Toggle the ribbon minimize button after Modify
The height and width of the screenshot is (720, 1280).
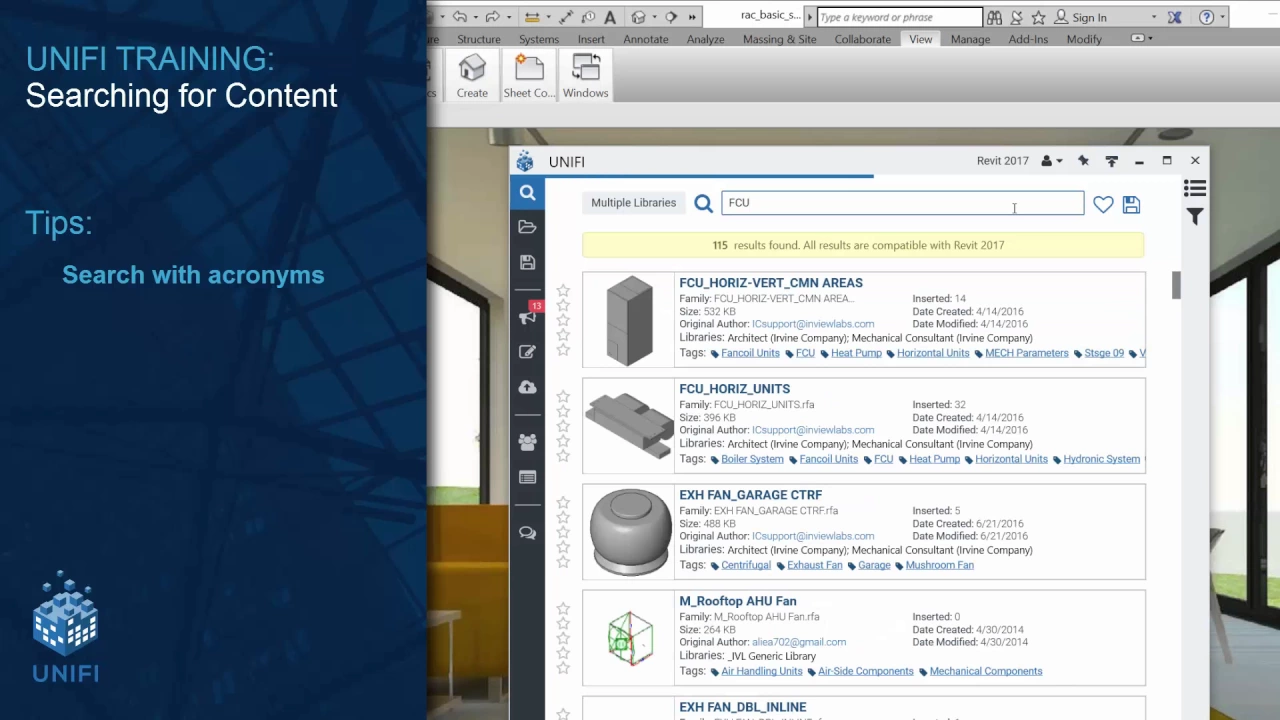[1137, 38]
